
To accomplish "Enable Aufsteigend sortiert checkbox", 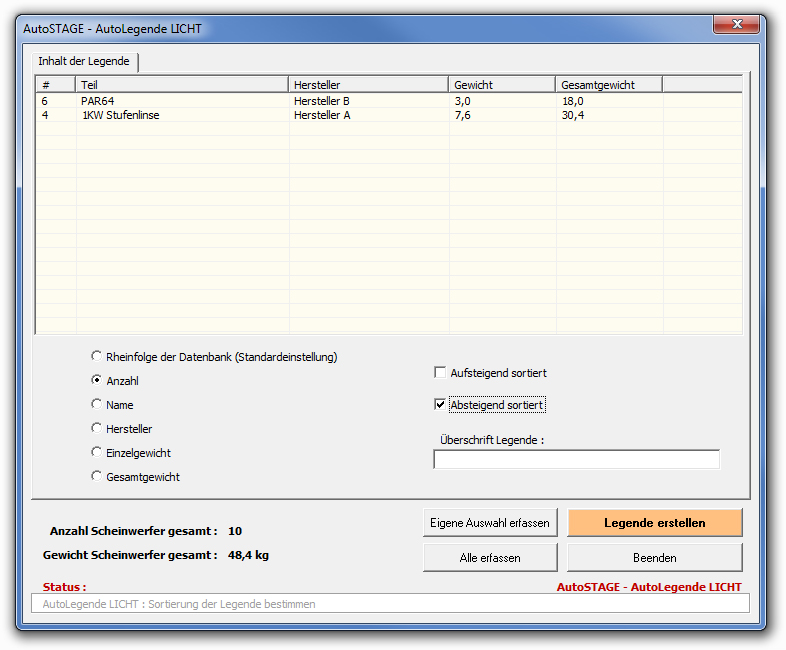I will 440,373.
